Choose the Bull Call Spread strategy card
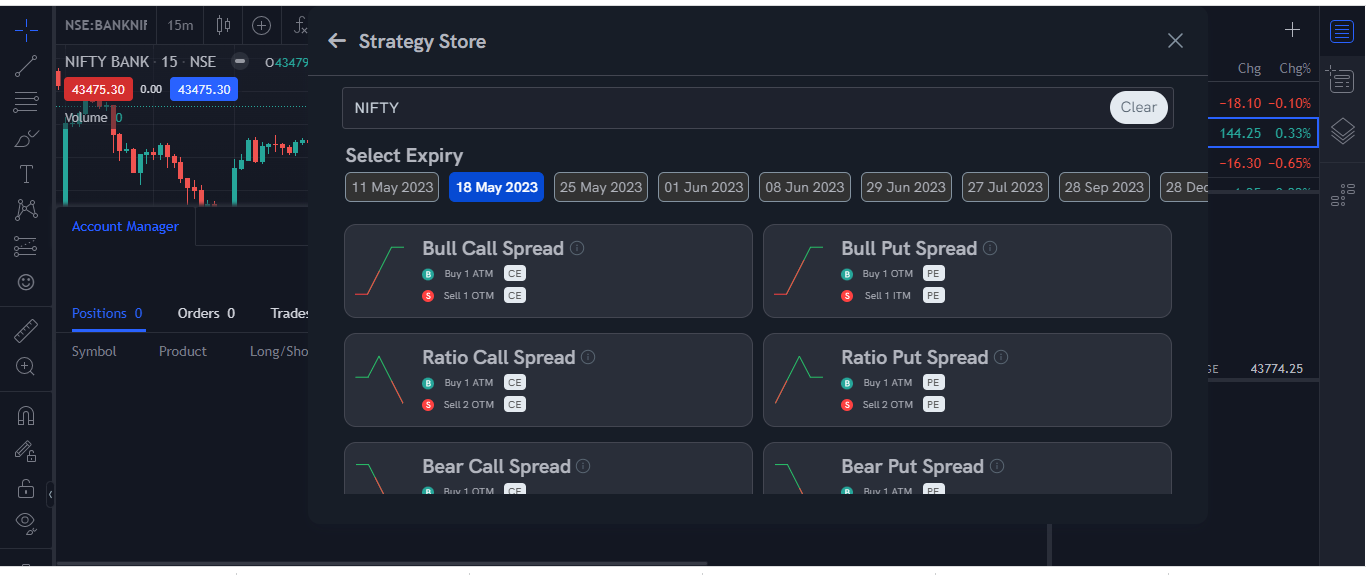Viewport: 1366px width, 575px height. (x=548, y=271)
